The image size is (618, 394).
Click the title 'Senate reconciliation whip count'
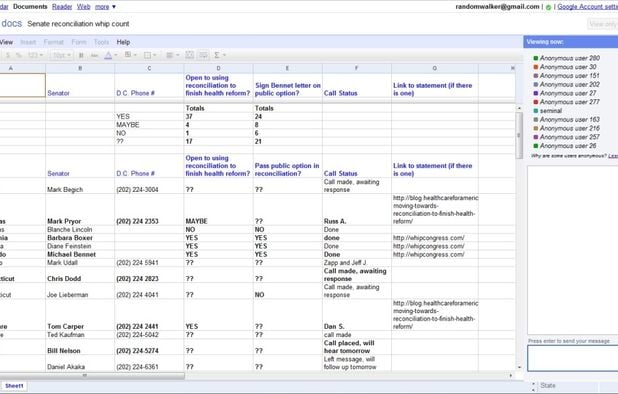point(78,24)
